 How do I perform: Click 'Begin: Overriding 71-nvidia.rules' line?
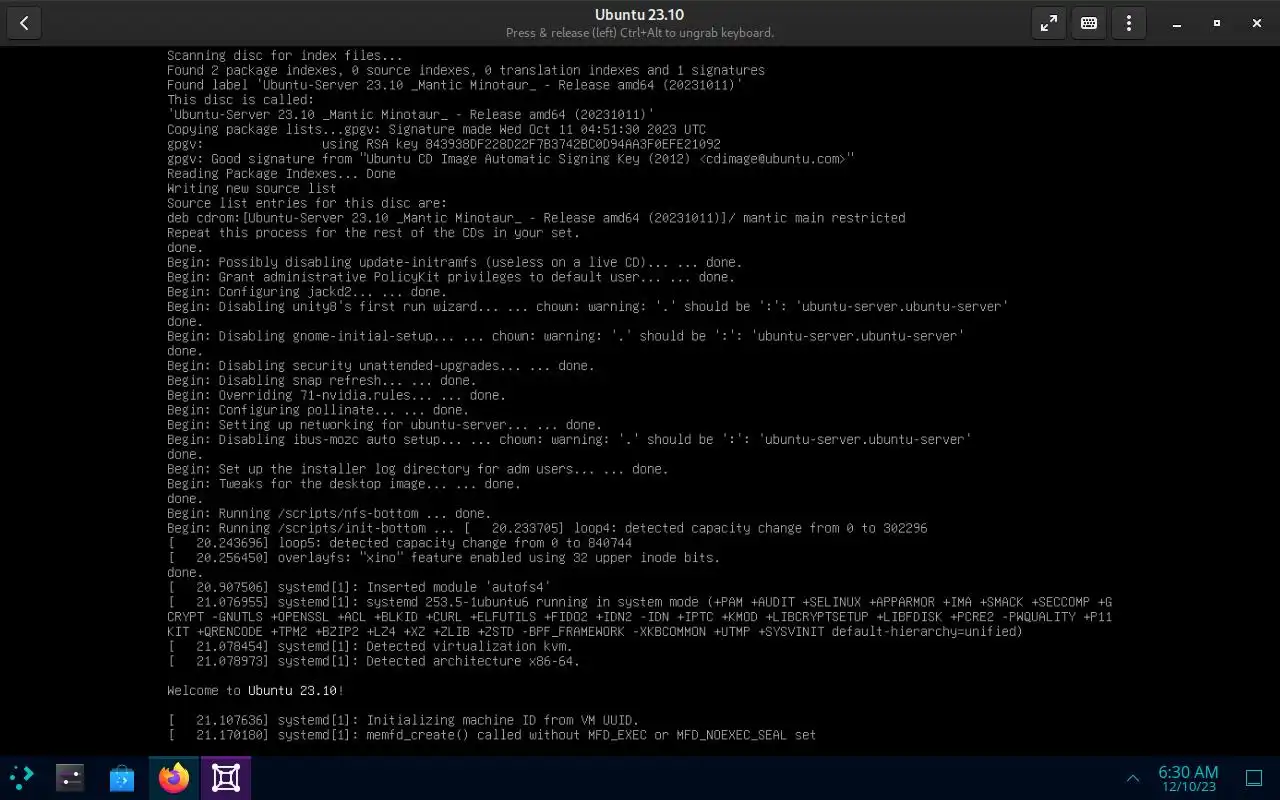pos(336,395)
